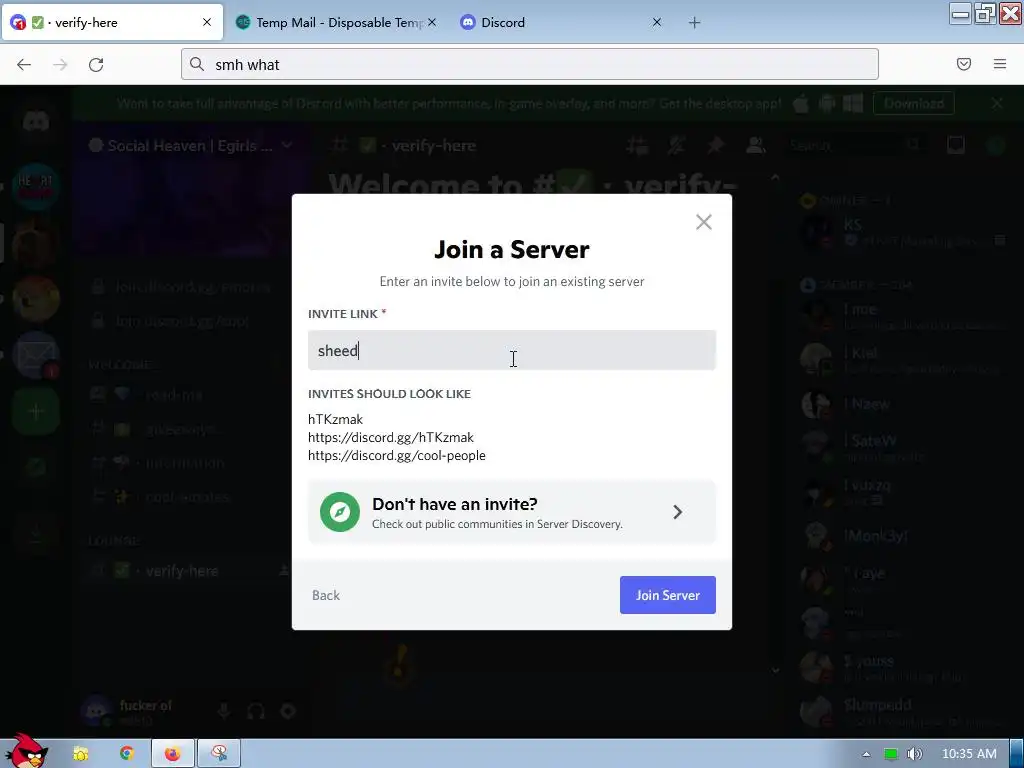Open pinned messages icon
This screenshot has height=768, width=1024.
[x=716, y=145]
